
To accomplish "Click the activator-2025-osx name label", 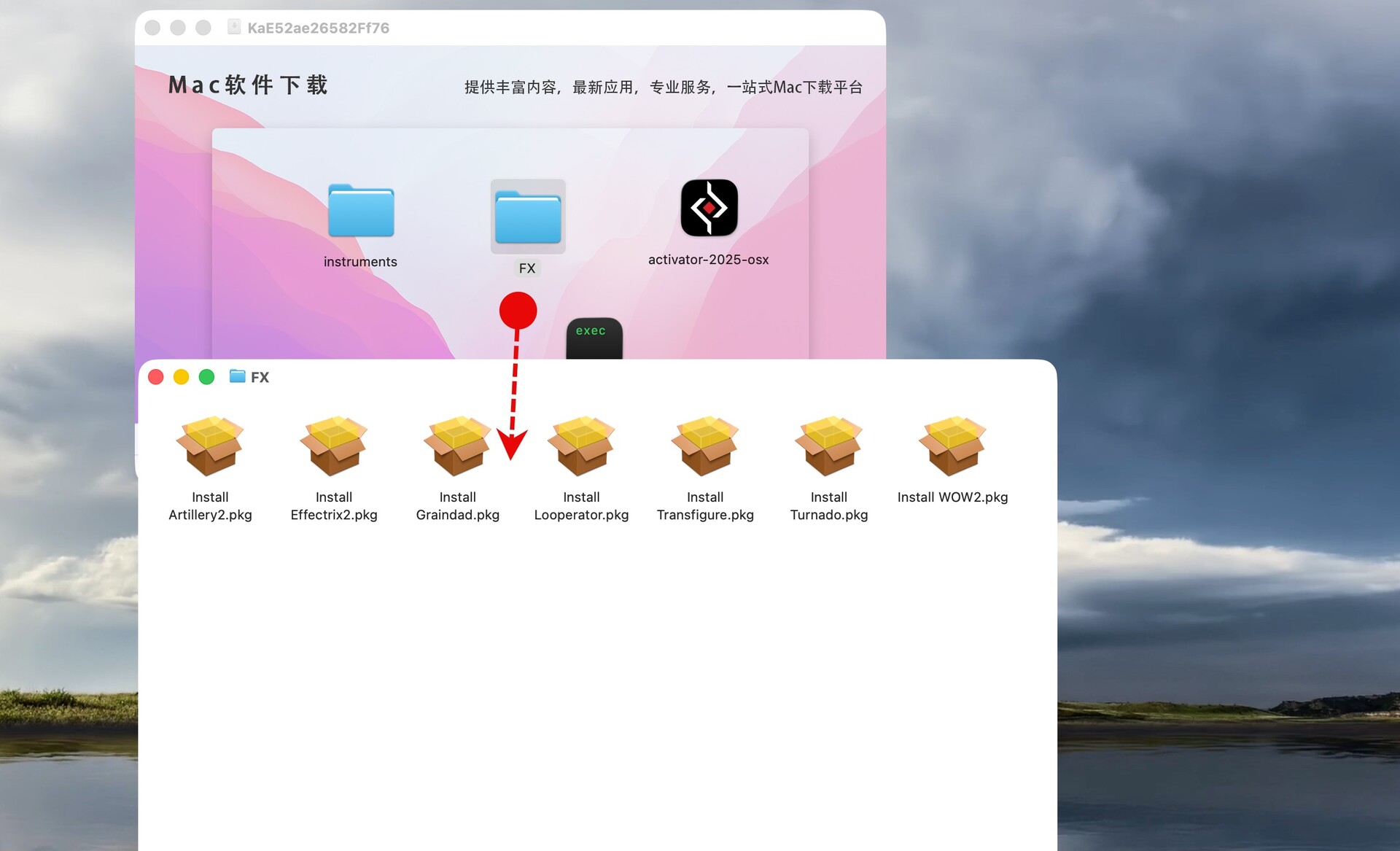I will [x=708, y=260].
